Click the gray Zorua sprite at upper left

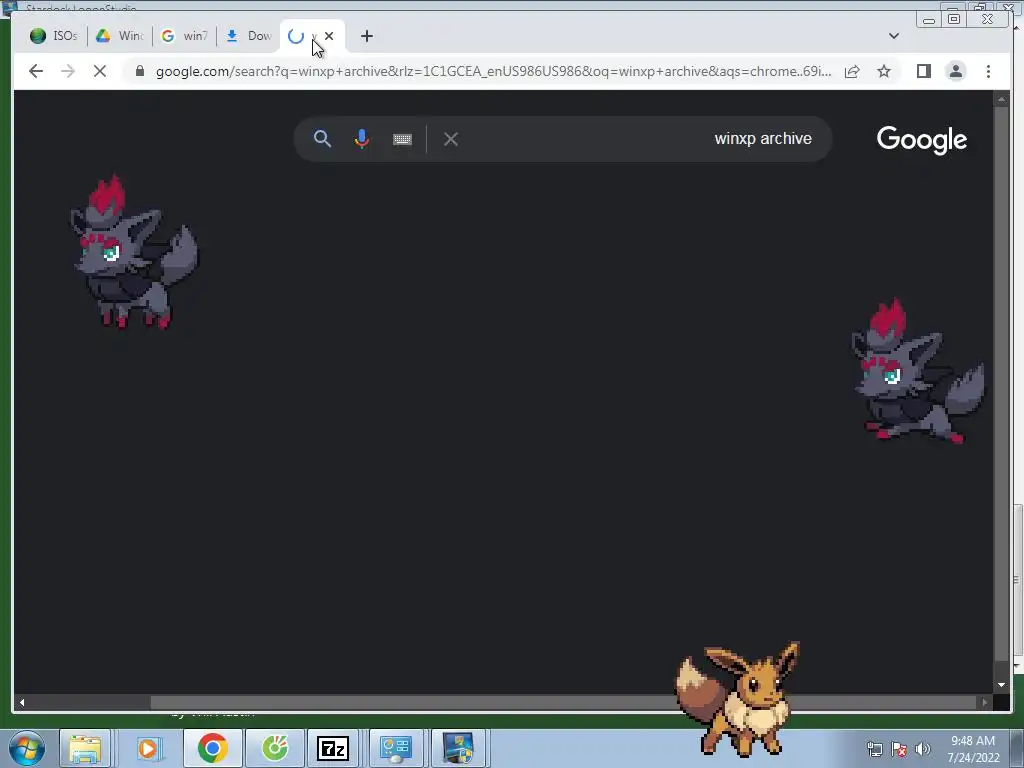[134, 253]
